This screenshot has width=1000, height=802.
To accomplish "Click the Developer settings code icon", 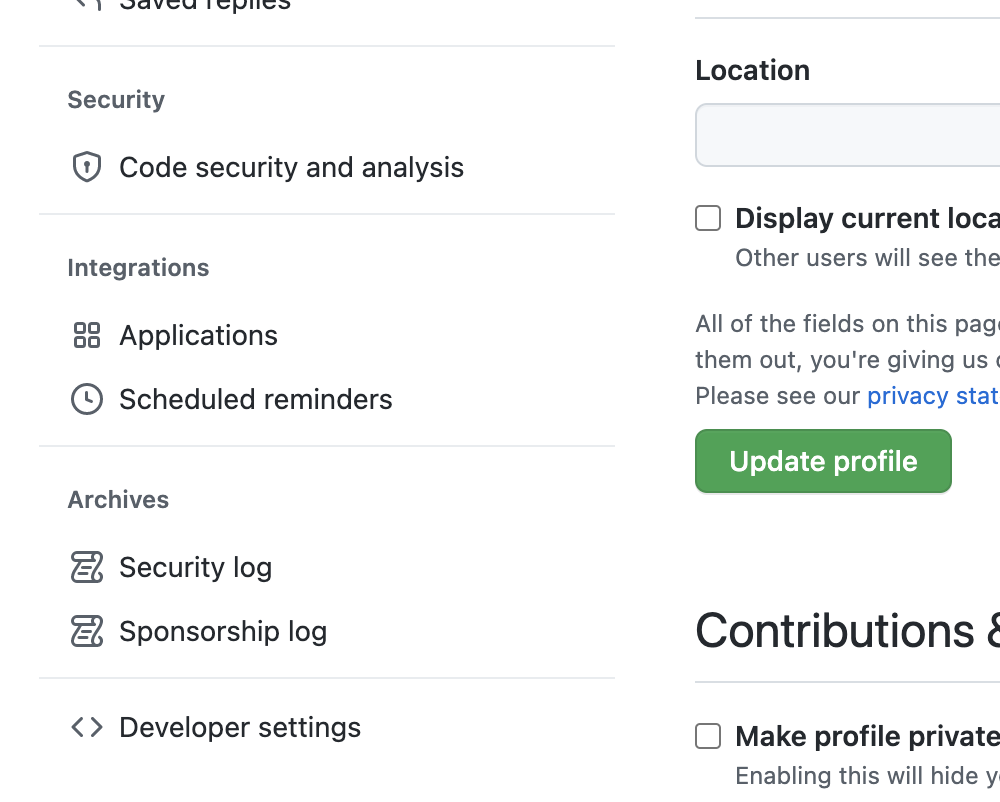I will (87, 727).
